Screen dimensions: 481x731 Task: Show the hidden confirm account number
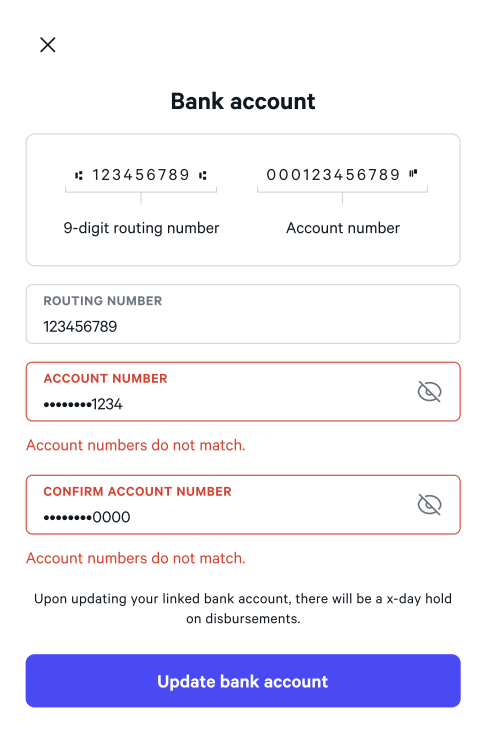pos(429,504)
